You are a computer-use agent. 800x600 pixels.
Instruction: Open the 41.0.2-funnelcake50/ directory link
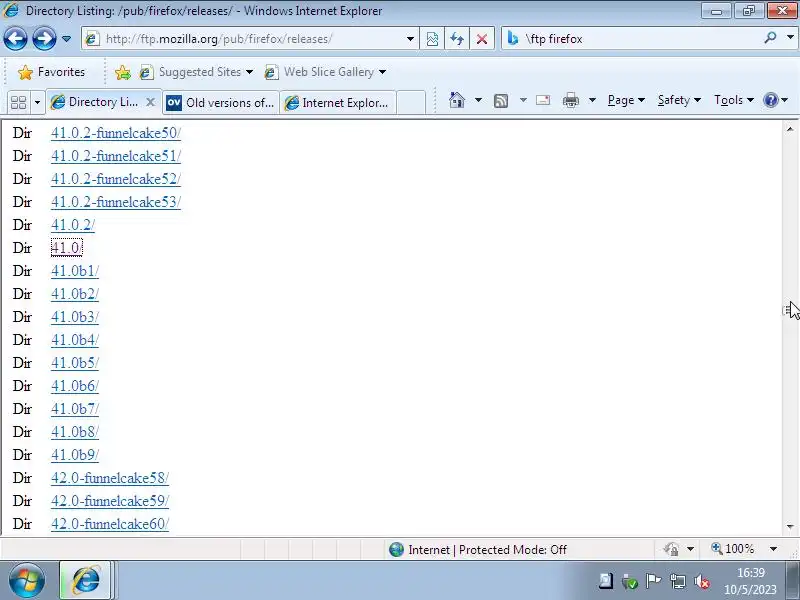[116, 133]
